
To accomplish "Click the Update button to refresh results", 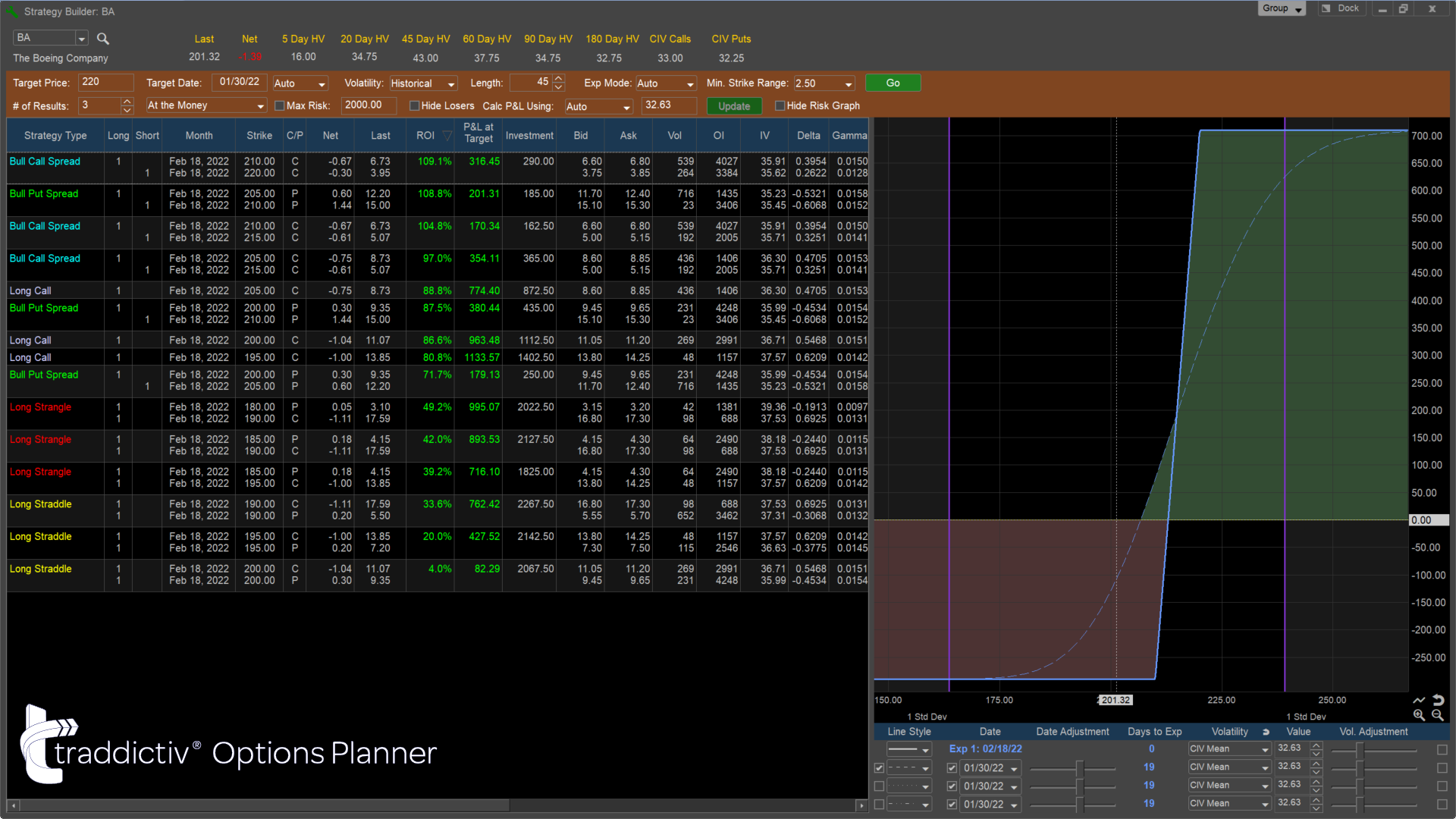I will point(734,105).
